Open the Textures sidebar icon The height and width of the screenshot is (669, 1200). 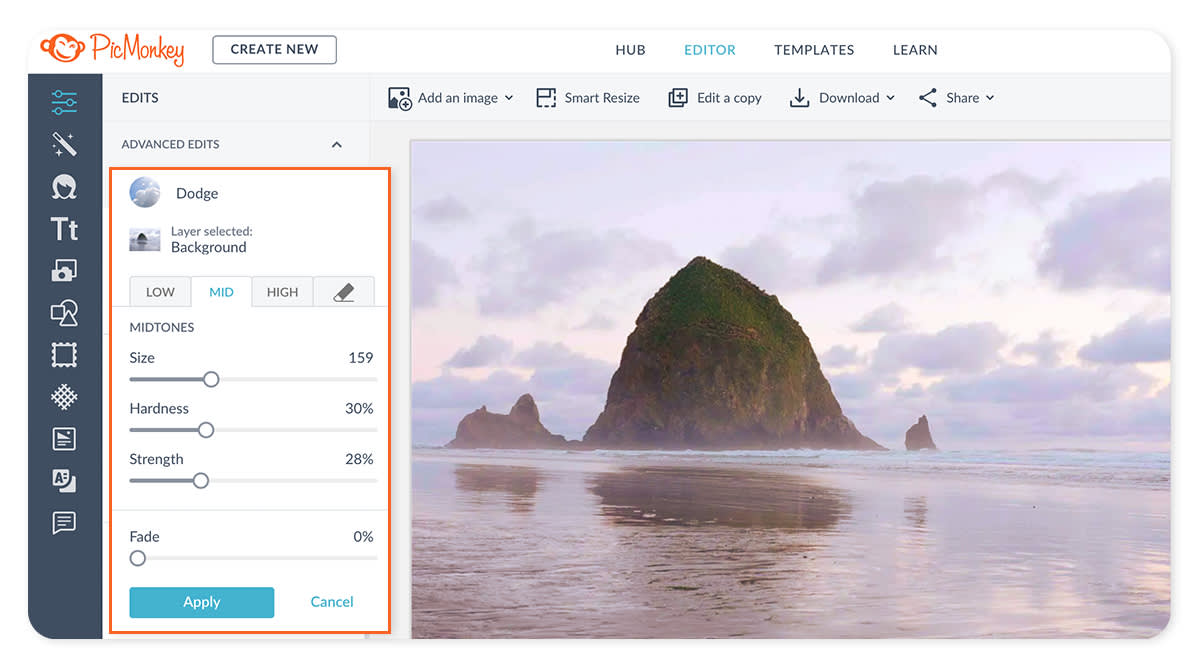click(64, 397)
